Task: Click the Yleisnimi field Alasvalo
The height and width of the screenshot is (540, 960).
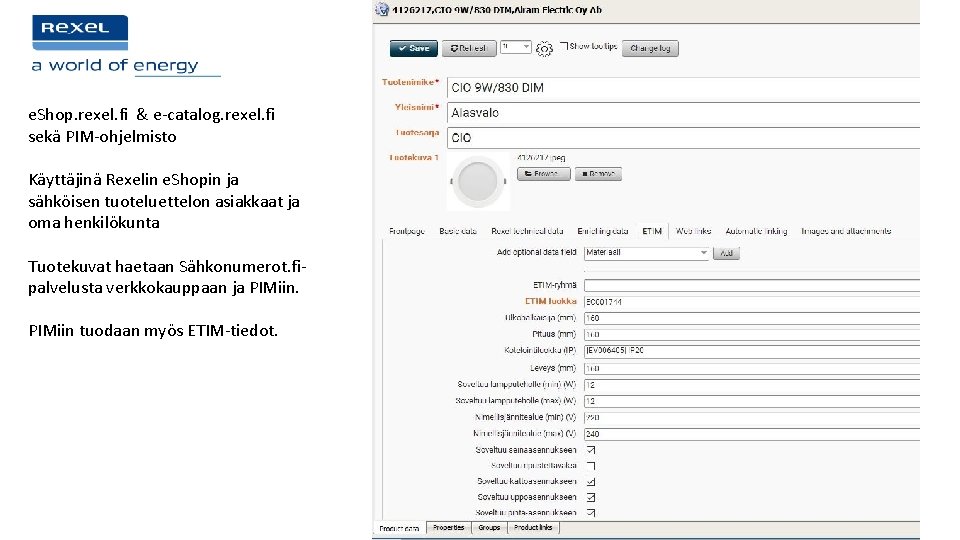Action: tap(683, 113)
